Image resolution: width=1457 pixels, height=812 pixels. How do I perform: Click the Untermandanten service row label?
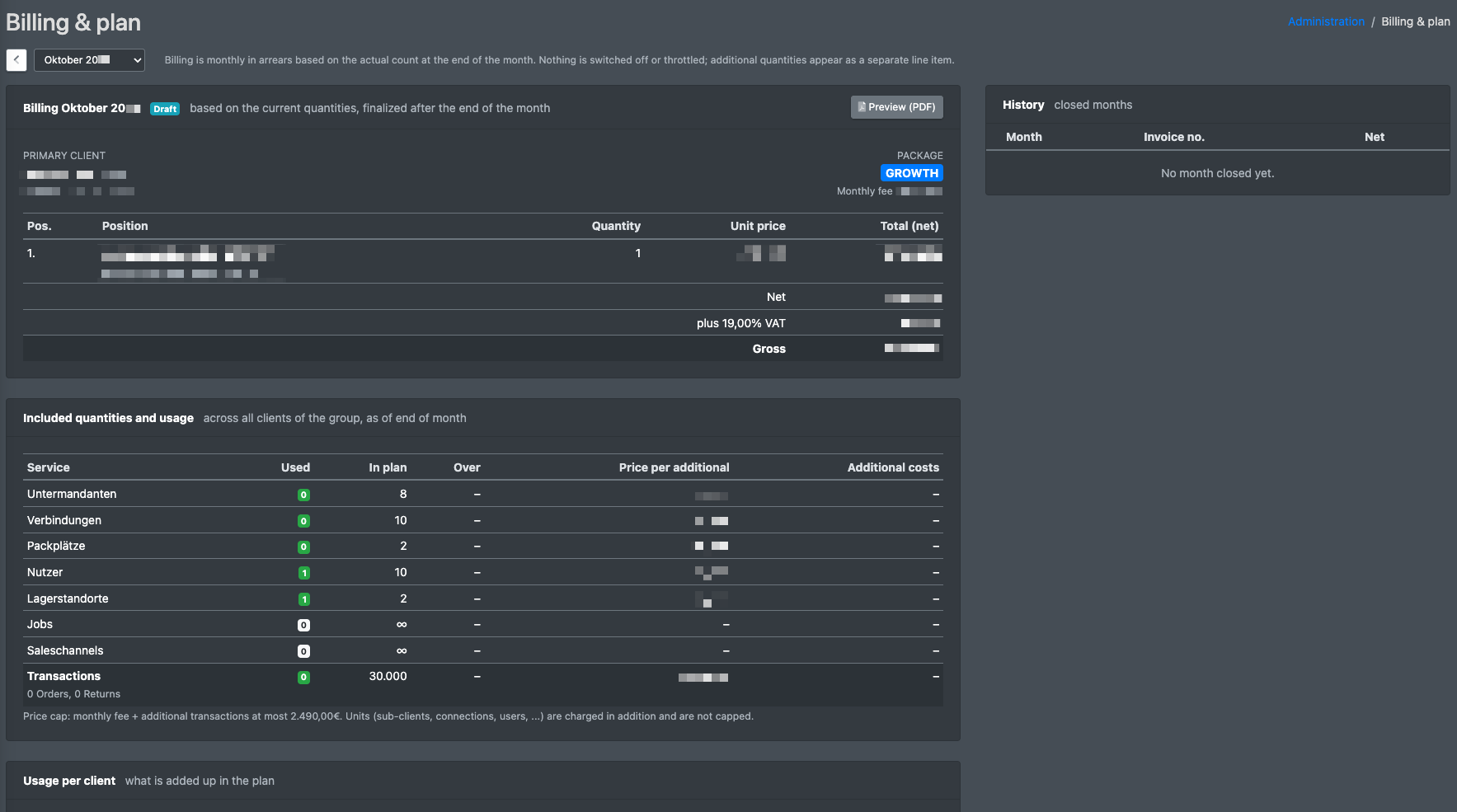[72, 494]
